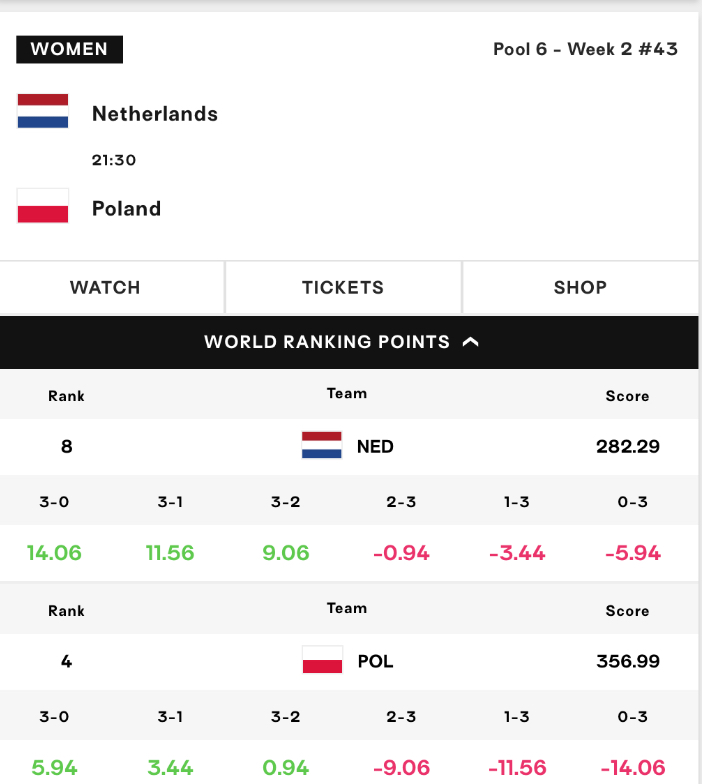Click the NED flag in ranking table

(x=322, y=445)
